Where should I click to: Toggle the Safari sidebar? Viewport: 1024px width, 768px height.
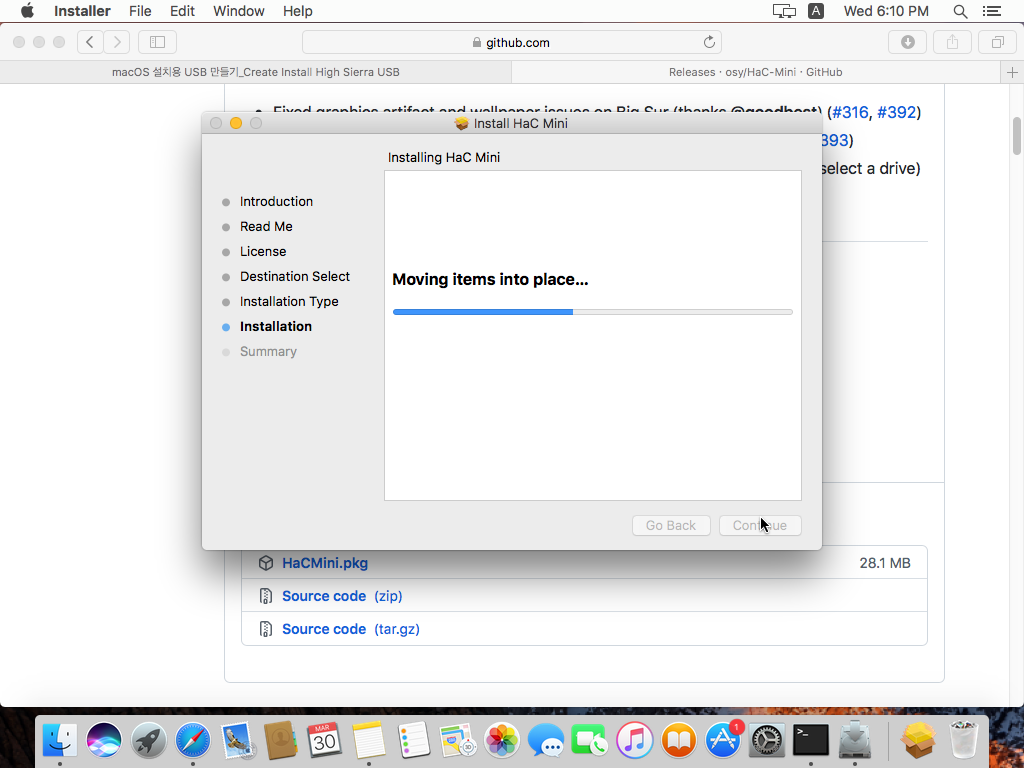pos(157,42)
